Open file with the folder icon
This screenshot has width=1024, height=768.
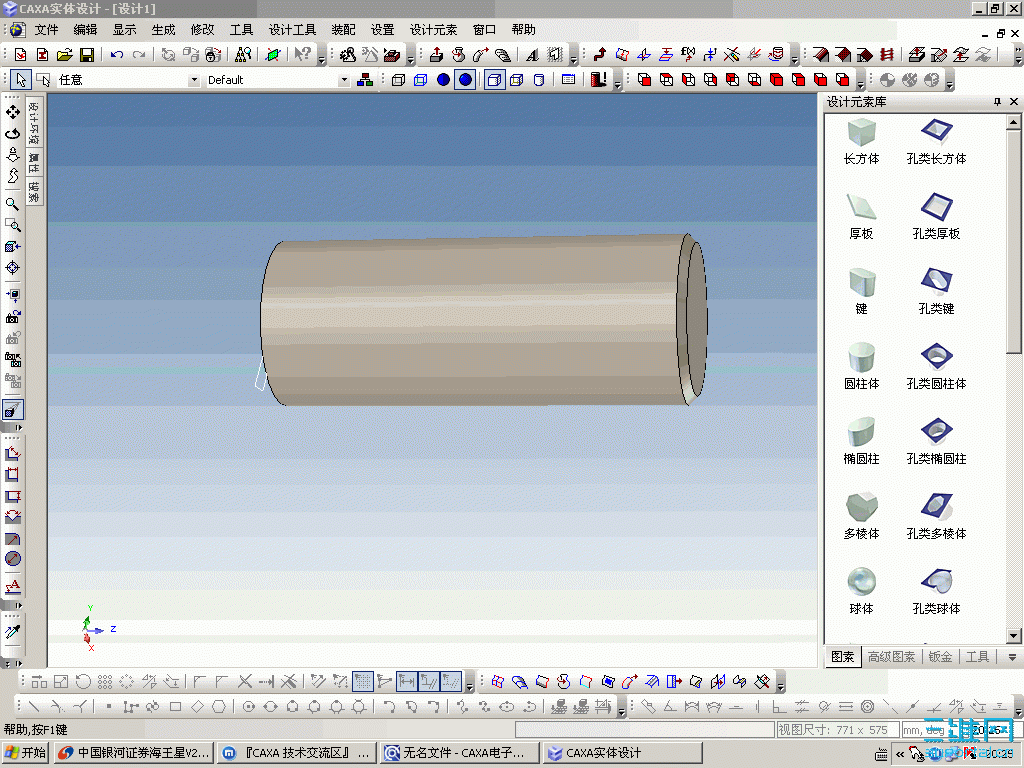64,55
